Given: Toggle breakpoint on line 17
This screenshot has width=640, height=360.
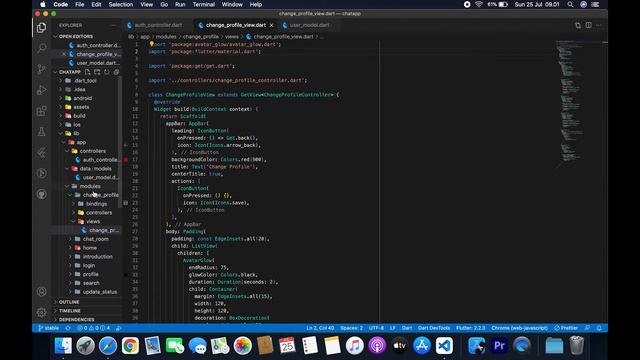Looking at the screenshot, I should point(126,160).
